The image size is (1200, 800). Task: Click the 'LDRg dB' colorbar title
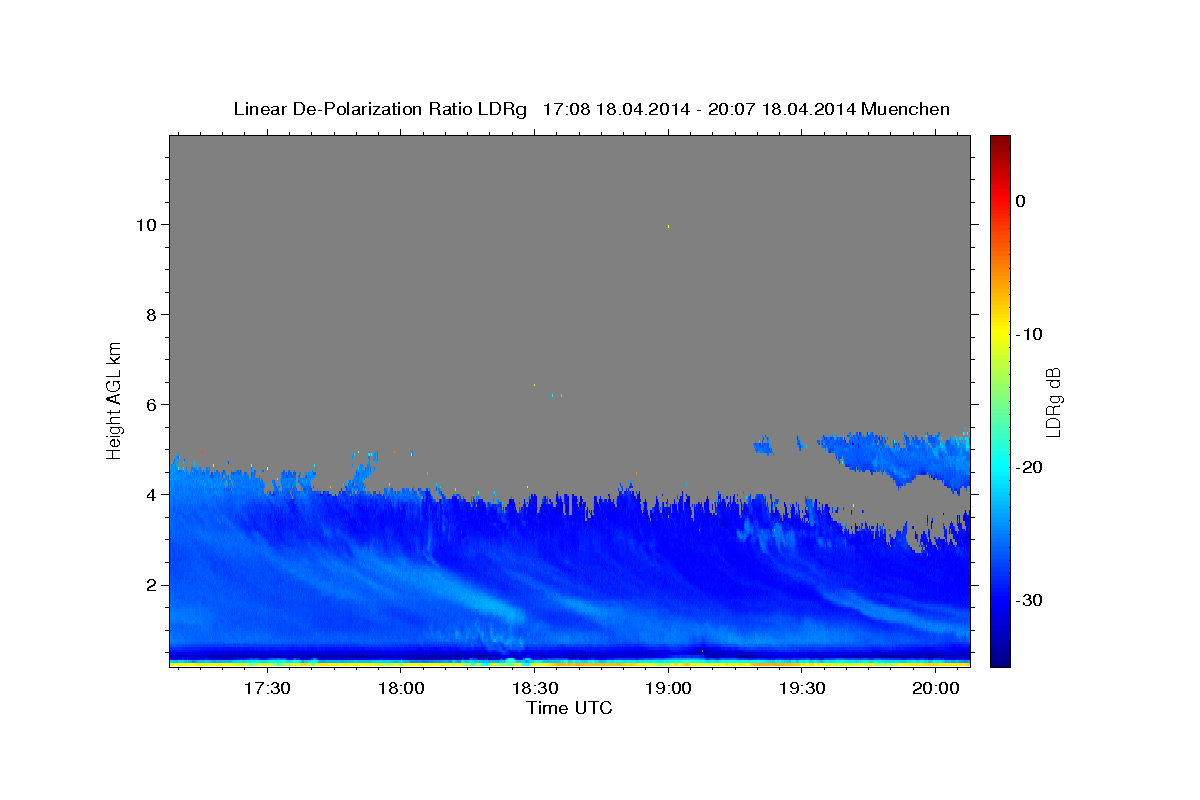click(1054, 401)
